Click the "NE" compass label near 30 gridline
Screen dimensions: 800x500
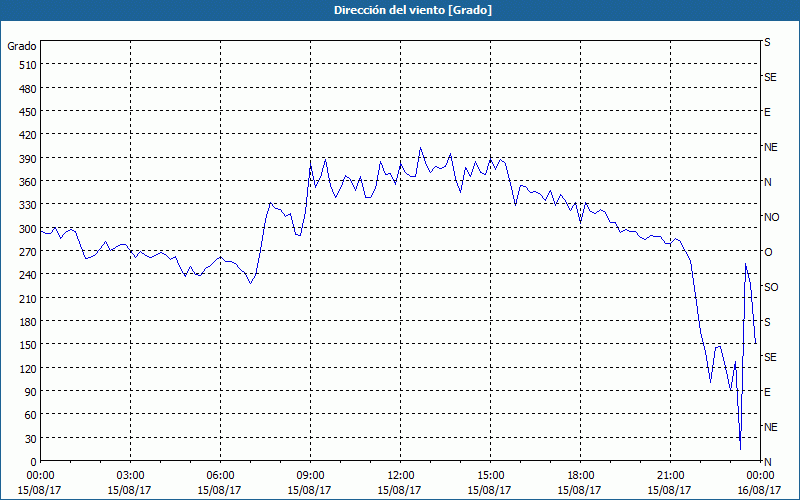770,427
